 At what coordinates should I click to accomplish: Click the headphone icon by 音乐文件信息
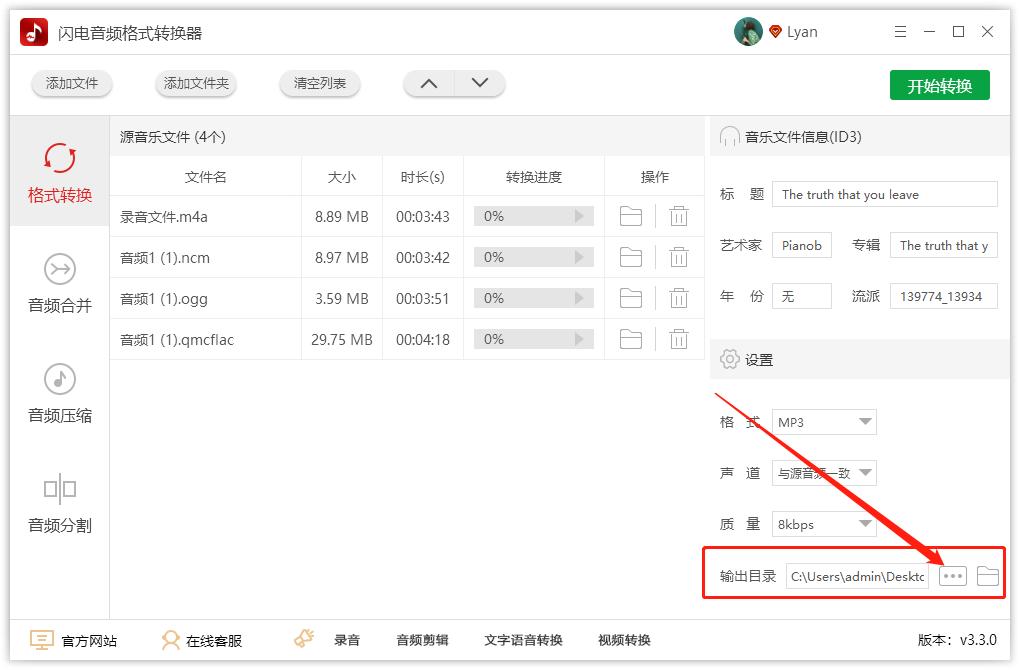coord(729,137)
